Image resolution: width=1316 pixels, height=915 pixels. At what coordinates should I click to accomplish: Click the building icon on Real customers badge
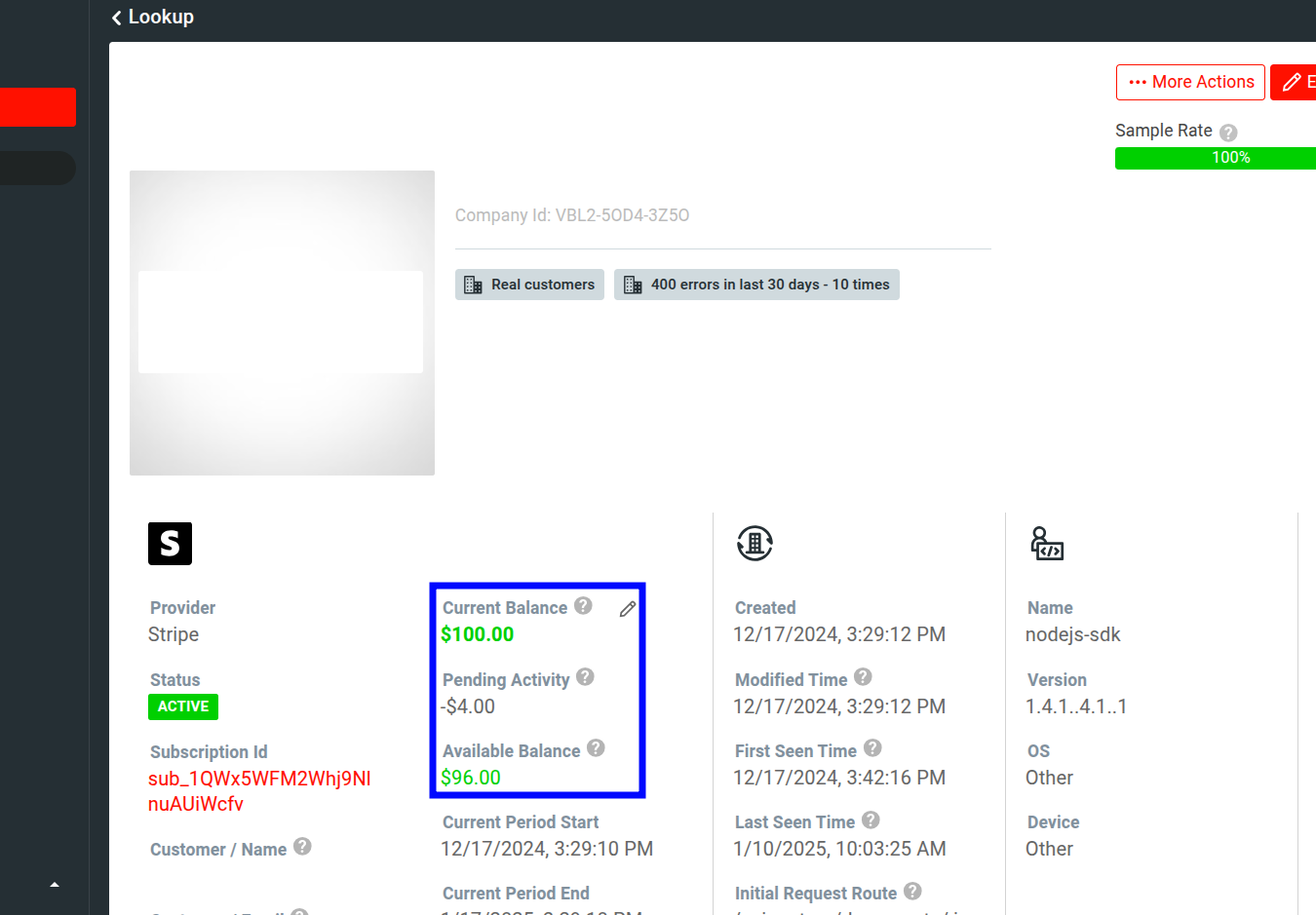point(474,285)
